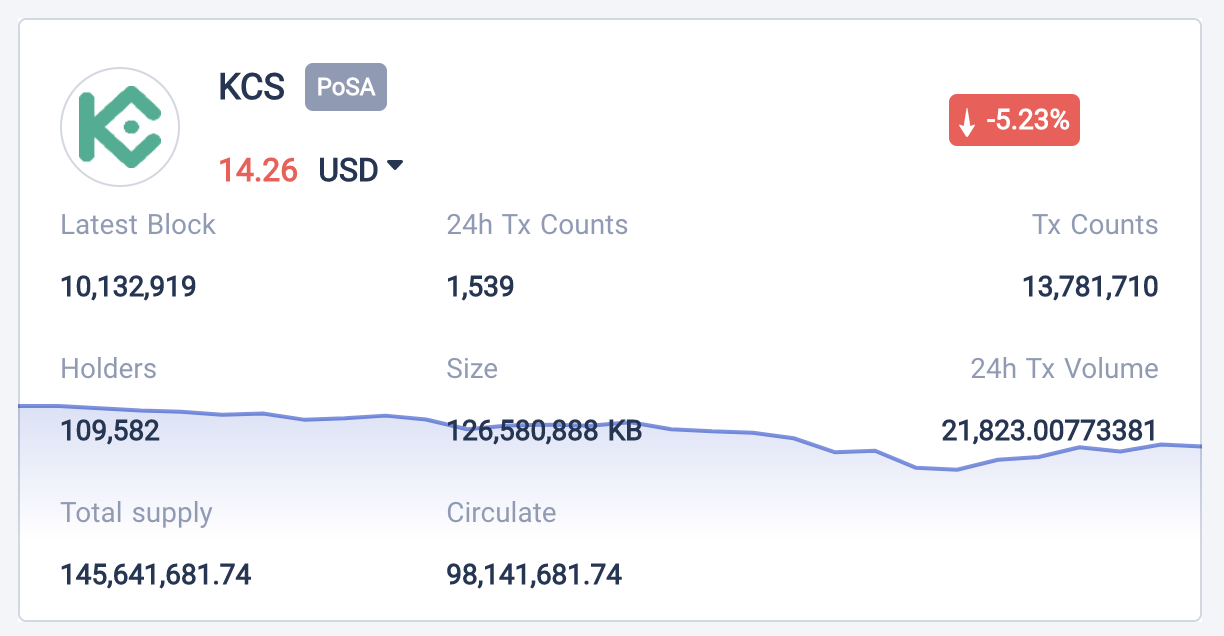Click the Total supply value 145,641,681.74
The width and height of the screenshot is (1224, 636).
click(155, 574)
